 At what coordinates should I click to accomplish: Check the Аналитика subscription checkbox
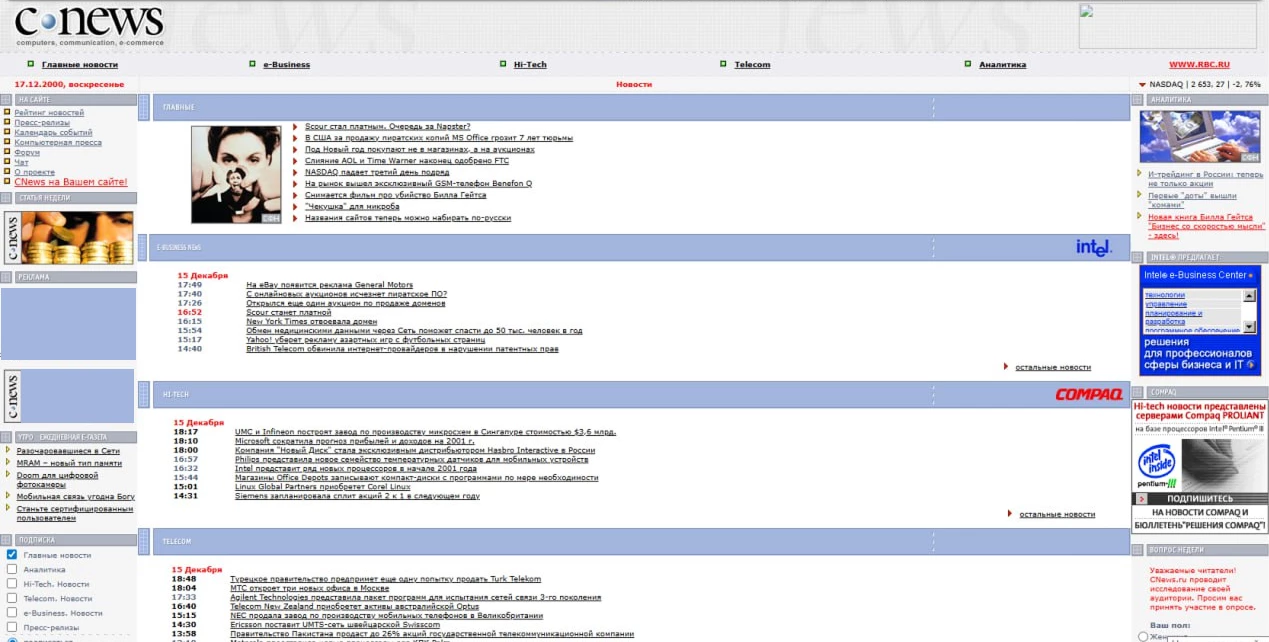12,569
